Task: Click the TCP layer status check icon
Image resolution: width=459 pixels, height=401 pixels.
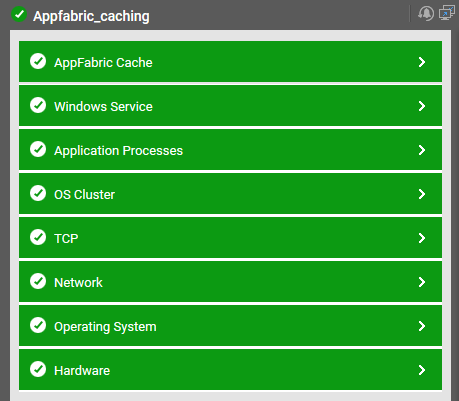Action: tap(38, 237)
